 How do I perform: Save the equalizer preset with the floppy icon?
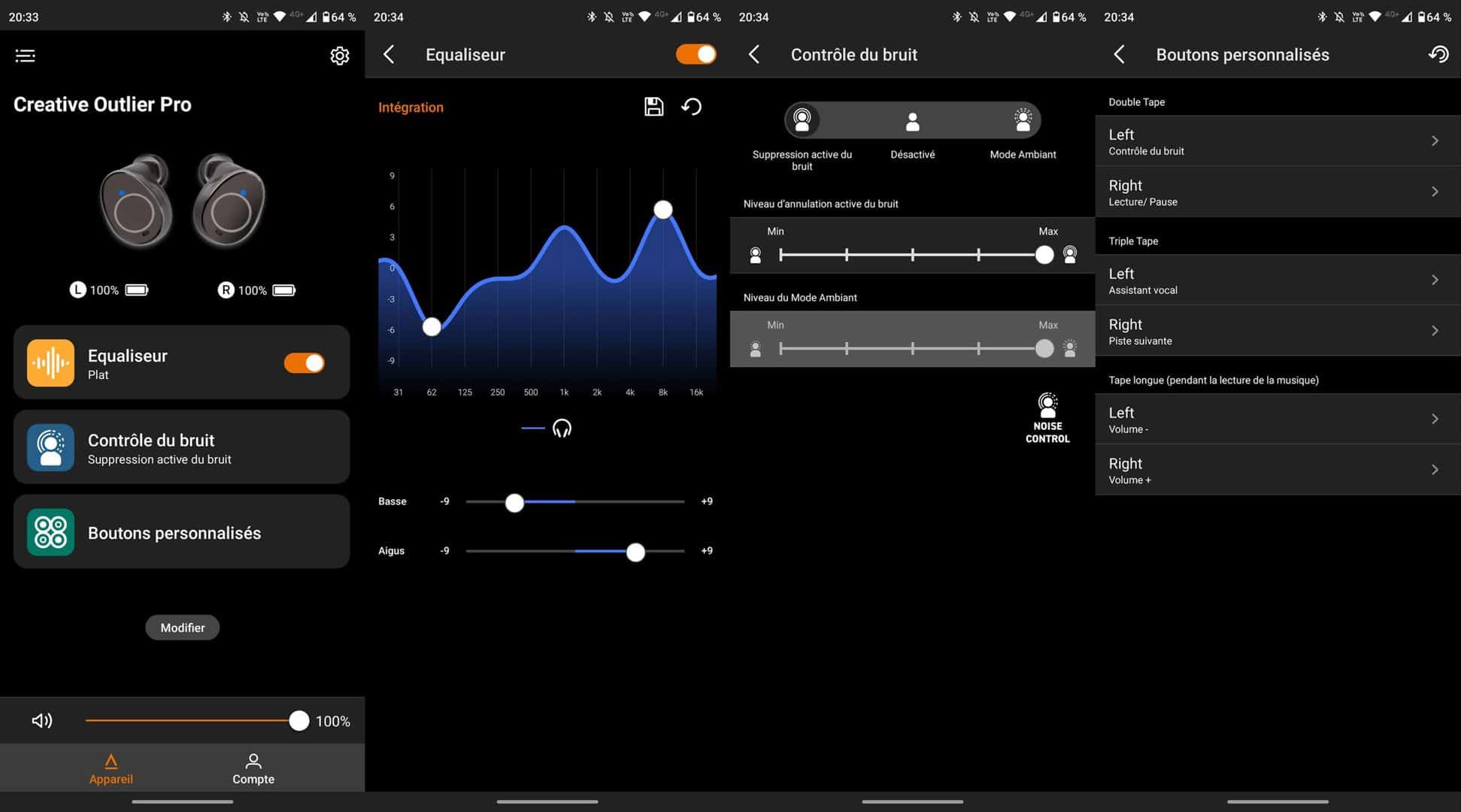point(653,107)
